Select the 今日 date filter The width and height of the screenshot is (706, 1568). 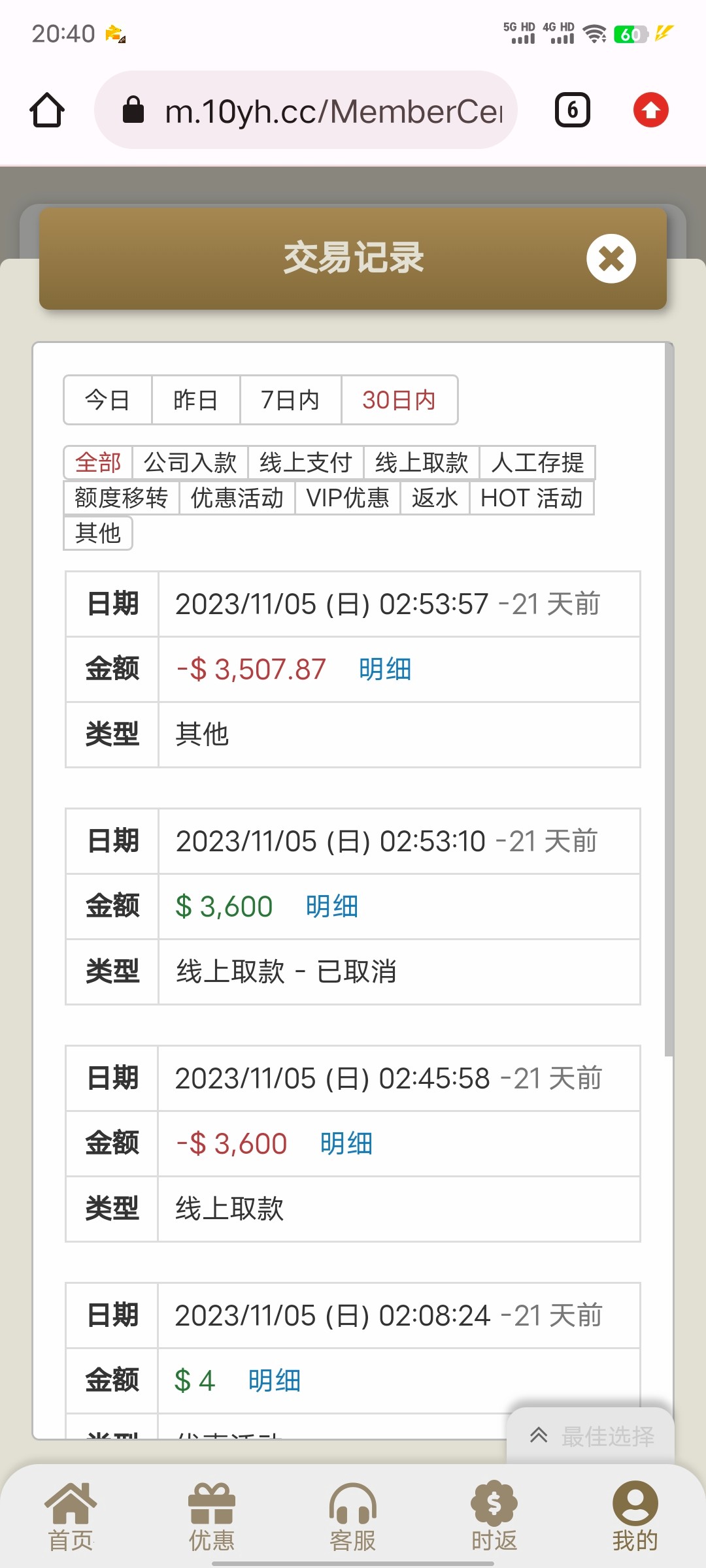pyautogui.click(x=108, y=400)
